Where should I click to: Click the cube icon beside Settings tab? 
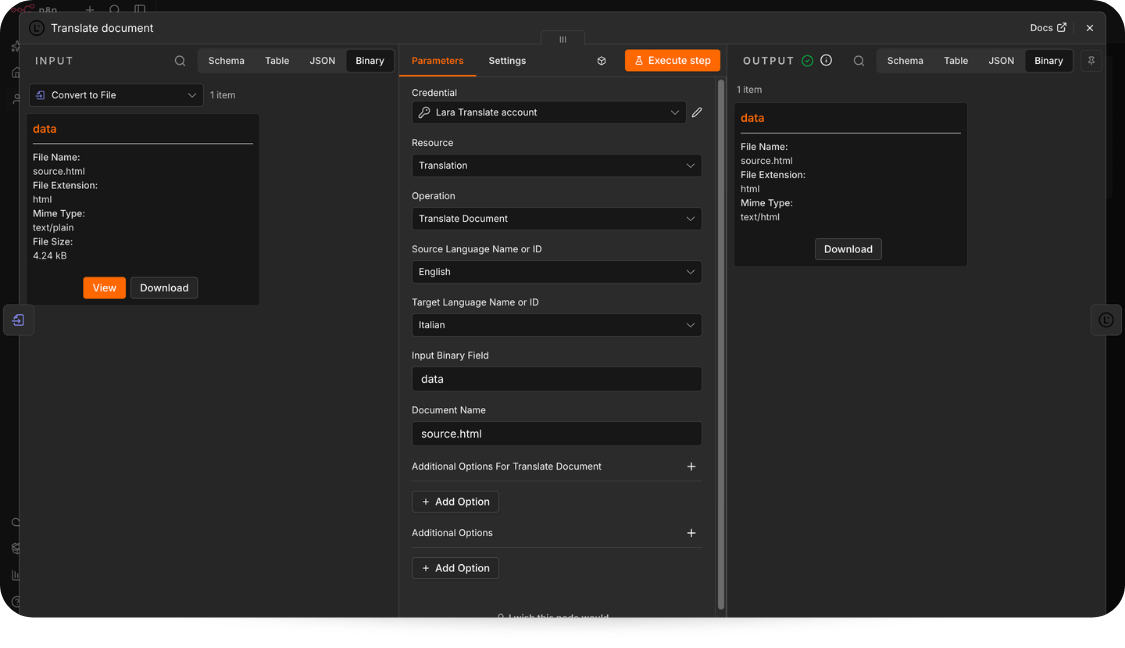point(601,61)
